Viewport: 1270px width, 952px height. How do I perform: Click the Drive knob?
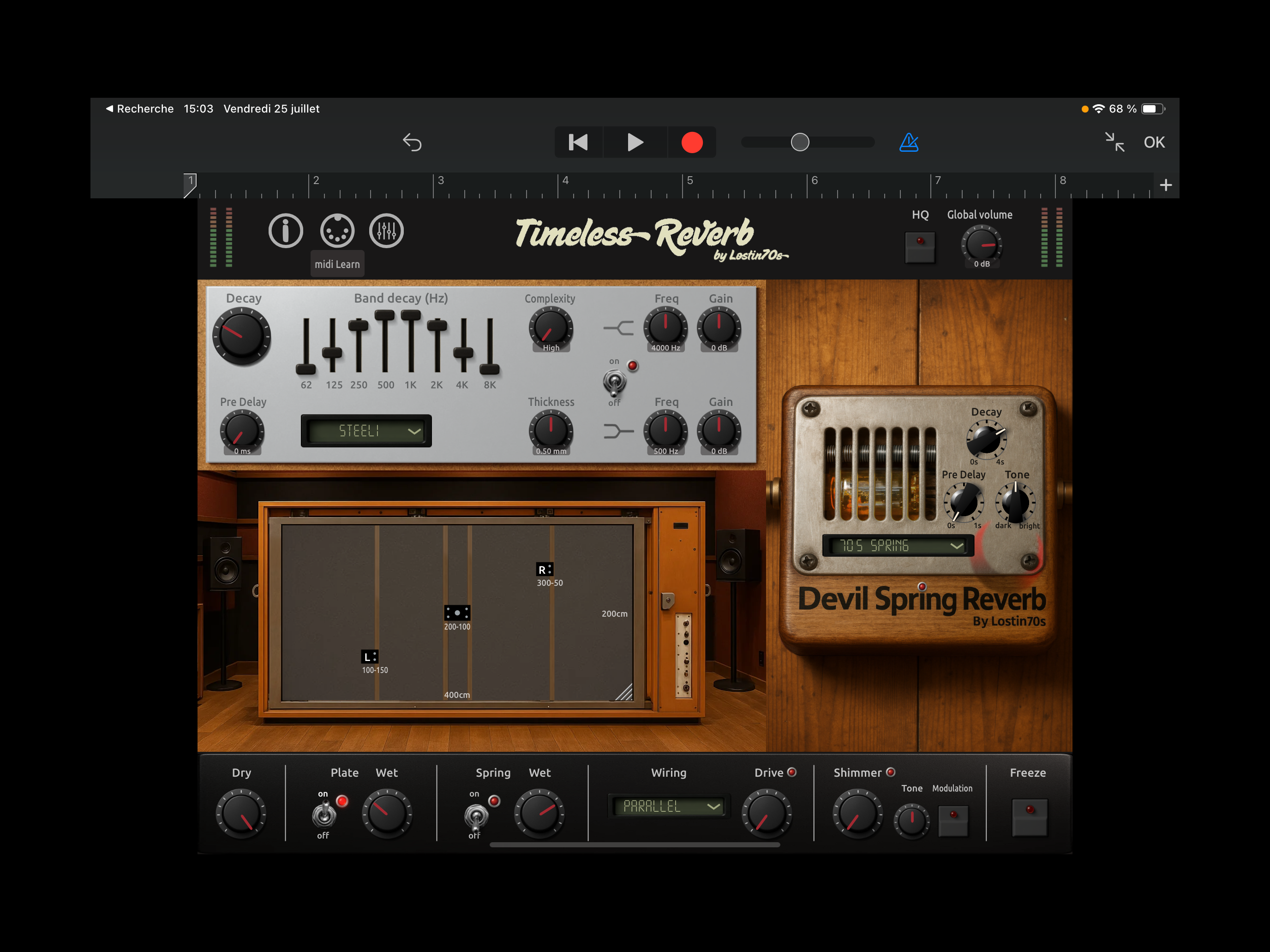[767, 814]
